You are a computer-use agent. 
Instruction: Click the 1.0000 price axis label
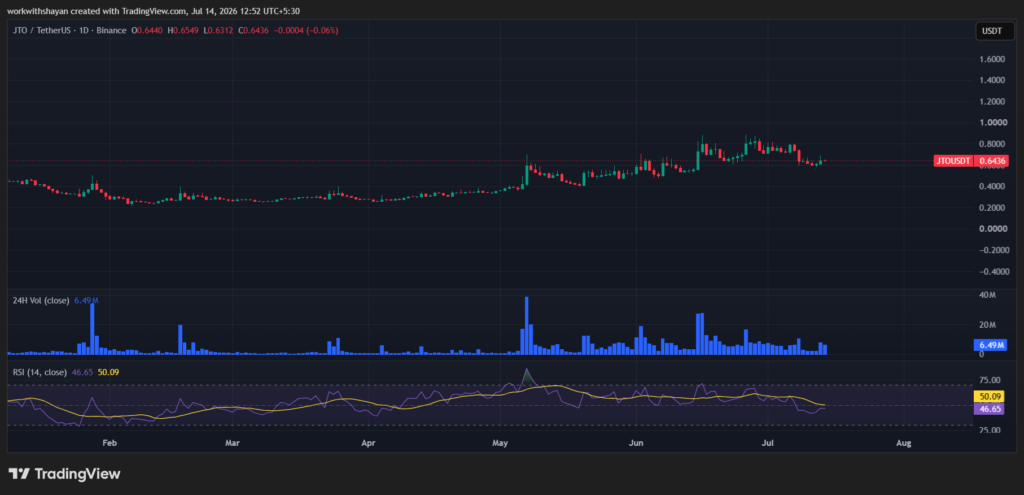pyautogui.click(x=991, y=123)
